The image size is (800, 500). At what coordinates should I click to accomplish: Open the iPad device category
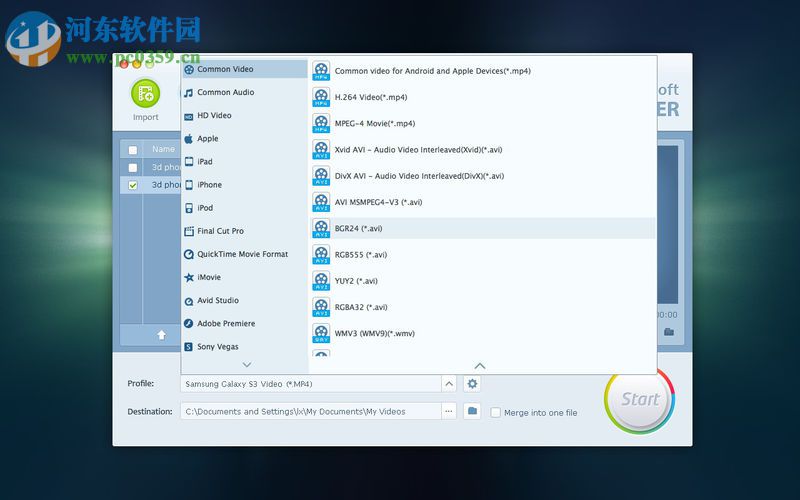point(244,162)
